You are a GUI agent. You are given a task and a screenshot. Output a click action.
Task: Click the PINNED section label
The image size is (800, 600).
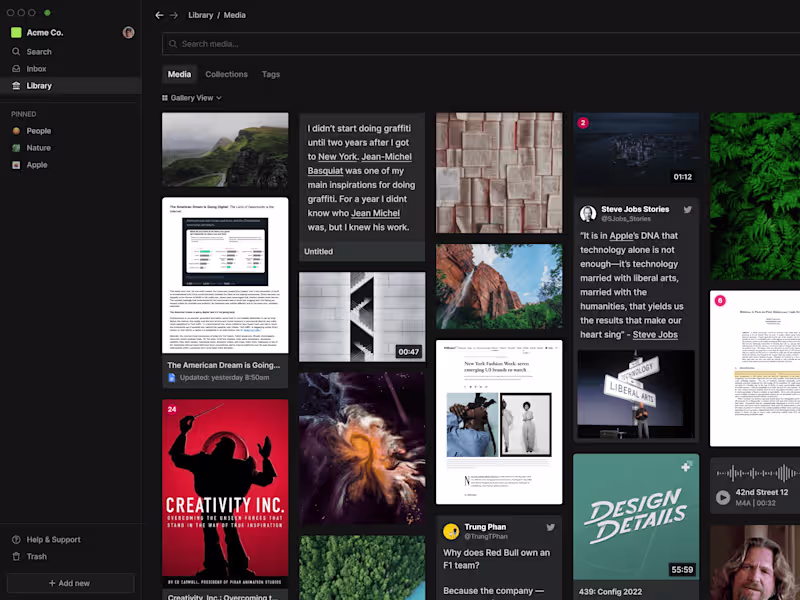click(x=23, y=114)
